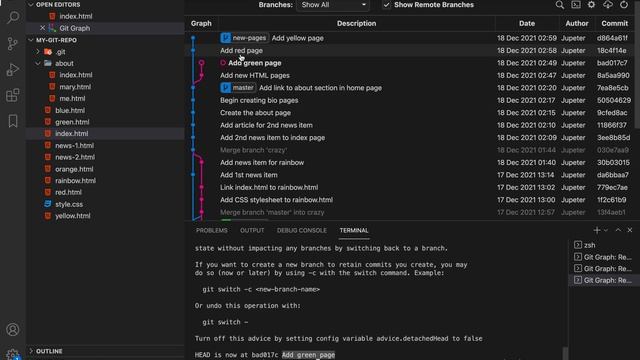Screen dimensions: 640x360
Task: Open the Search view in activity bar
Action: coord(13,17)
